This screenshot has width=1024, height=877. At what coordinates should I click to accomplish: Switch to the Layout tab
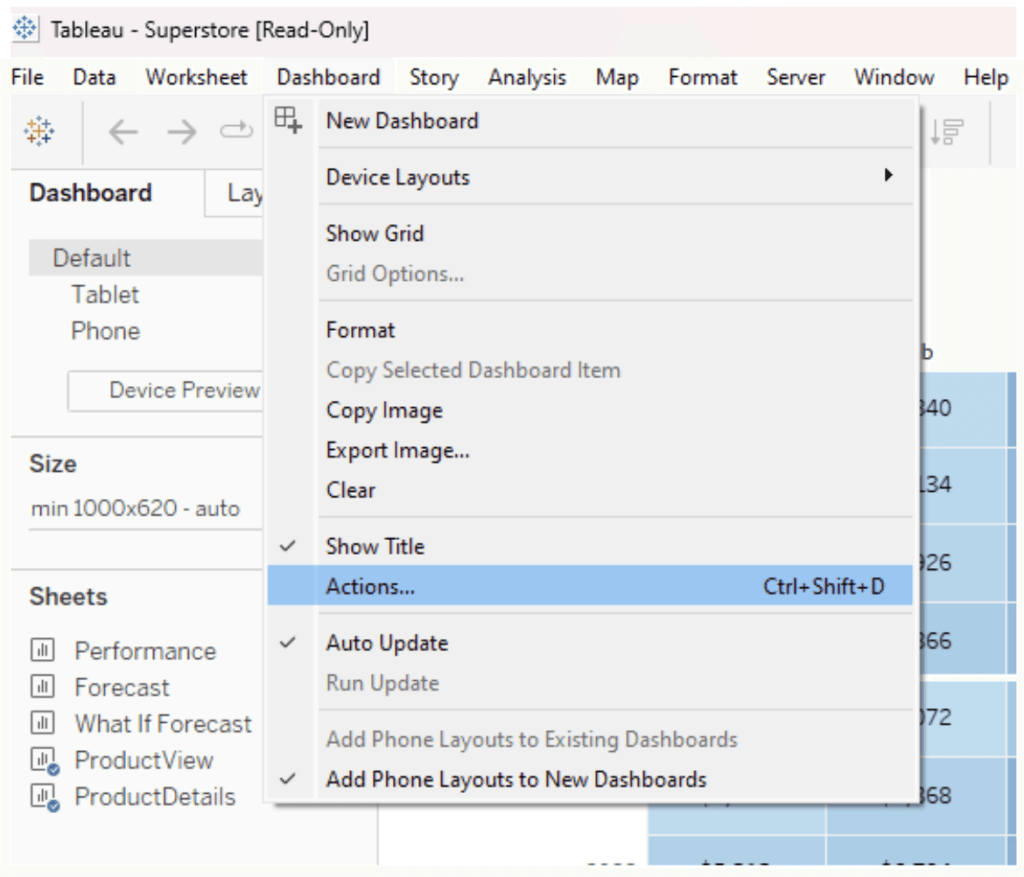[242, 193]
